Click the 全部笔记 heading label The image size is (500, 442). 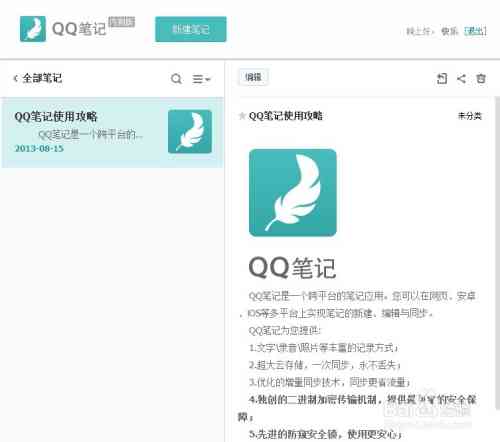(x=42, y=78)
